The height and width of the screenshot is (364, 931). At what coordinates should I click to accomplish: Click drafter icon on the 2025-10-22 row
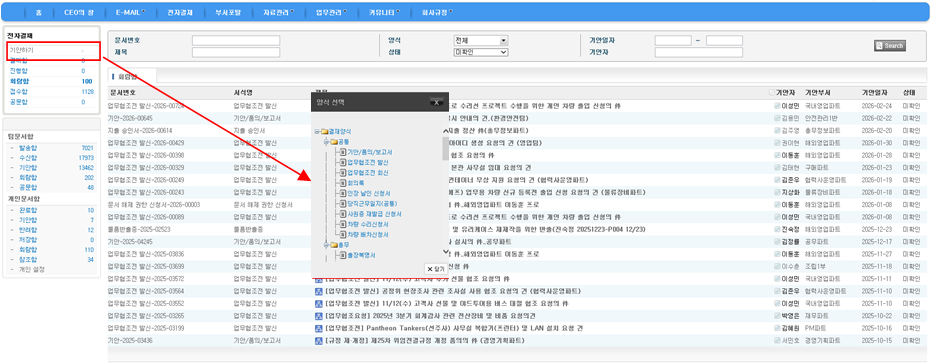tap(777, 315)
